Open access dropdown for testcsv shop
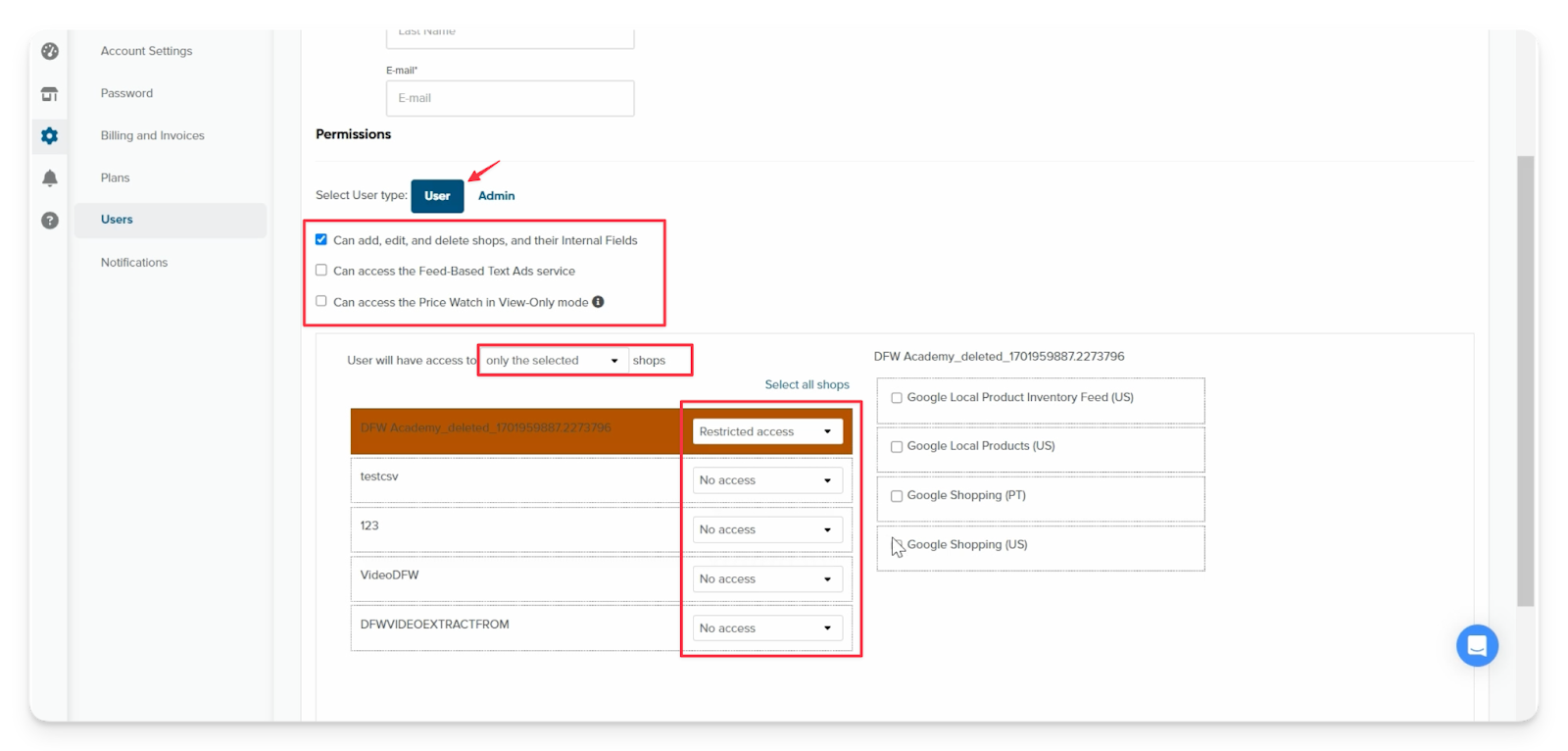The image size is (1568, 751). 766,480
